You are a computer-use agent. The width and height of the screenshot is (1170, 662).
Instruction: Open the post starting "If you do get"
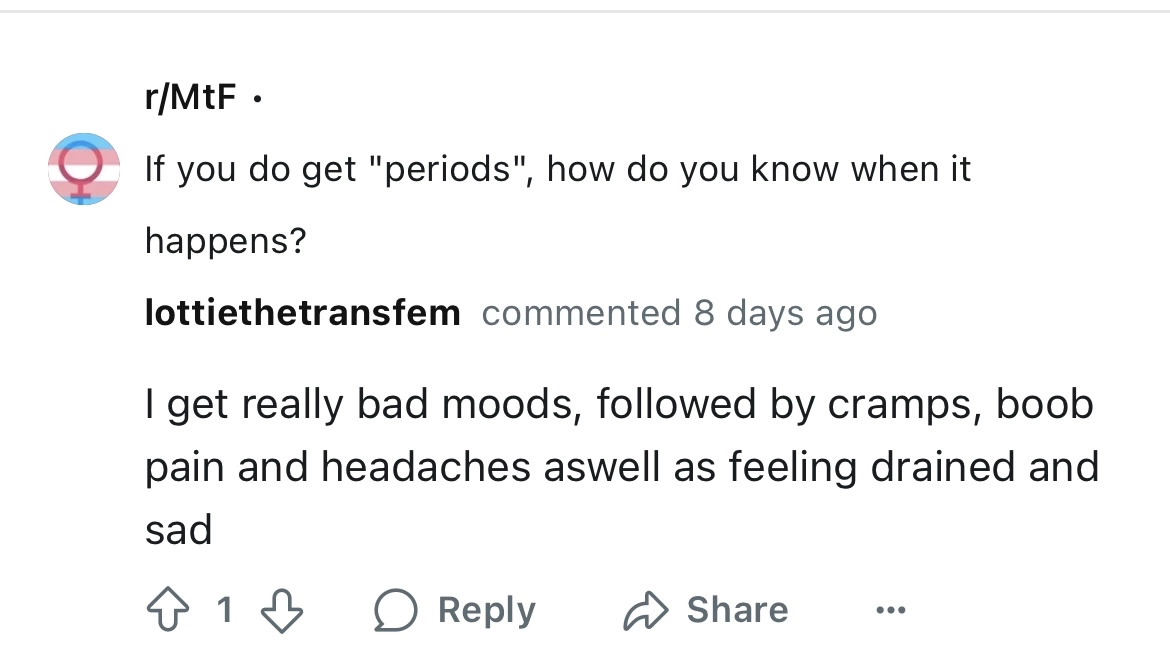click(x=557, y=169)
